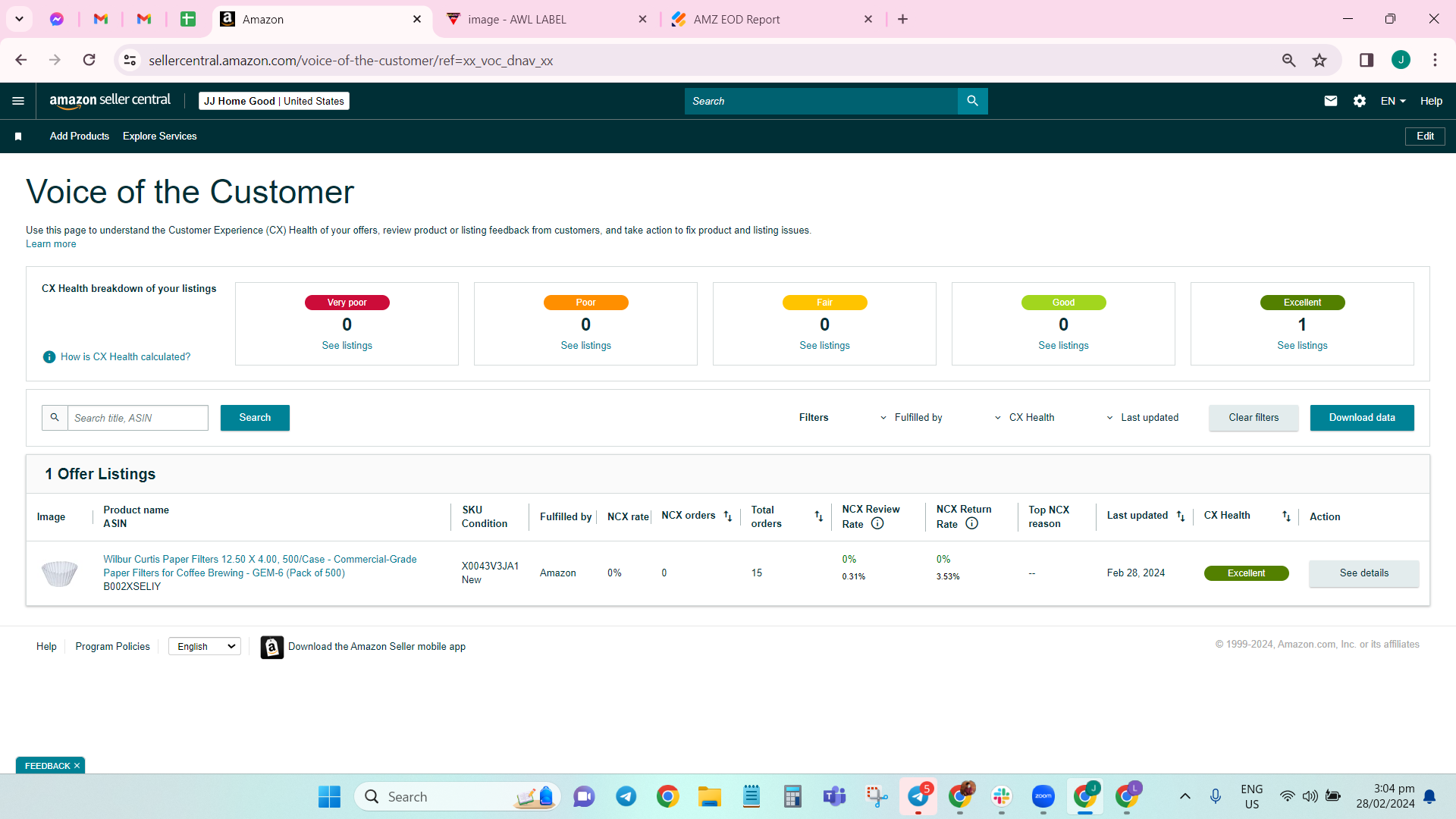Close the FEEDBACK widget
The height and width of the screenshot is (819, 1456).
[77, 766]
